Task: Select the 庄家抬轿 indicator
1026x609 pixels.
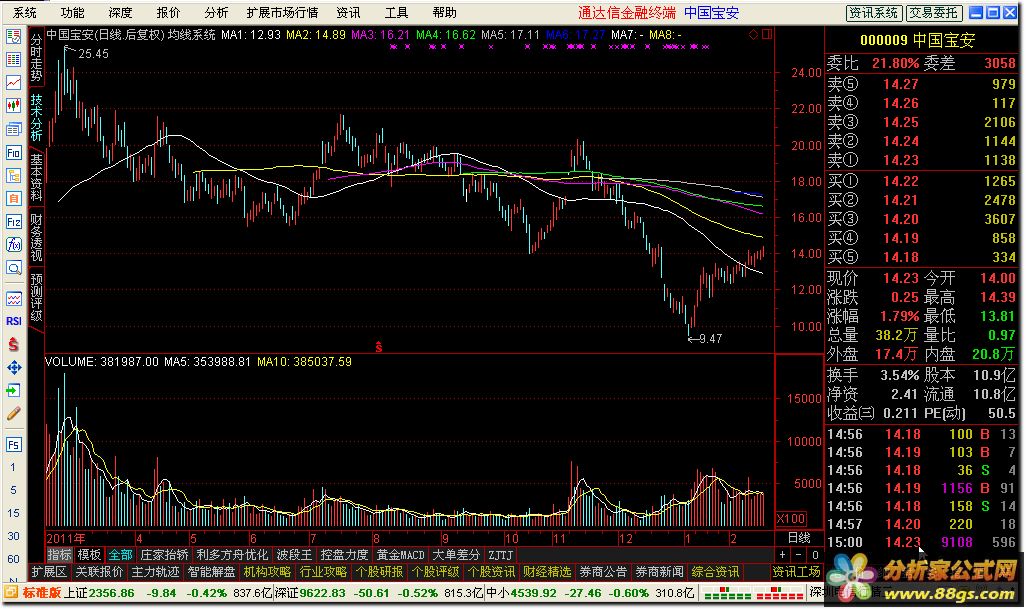Action: click(164, 555)
